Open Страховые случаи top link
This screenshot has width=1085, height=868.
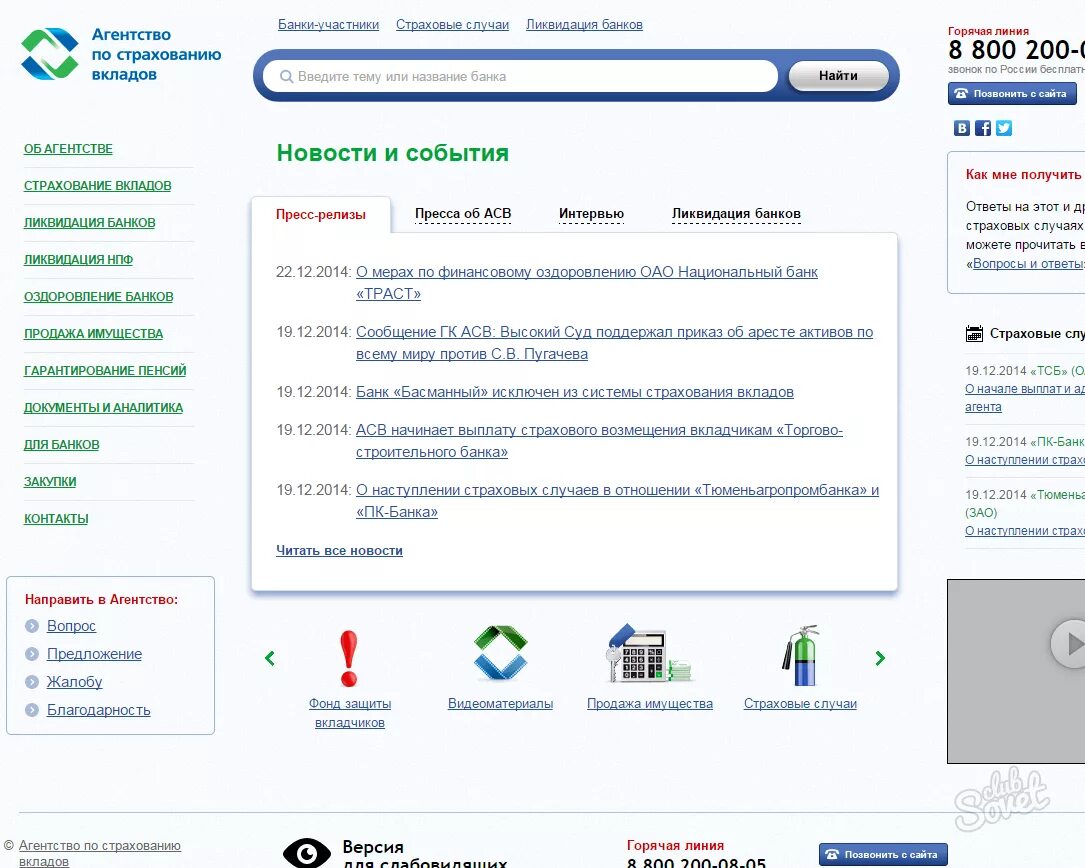click(453, 25)
